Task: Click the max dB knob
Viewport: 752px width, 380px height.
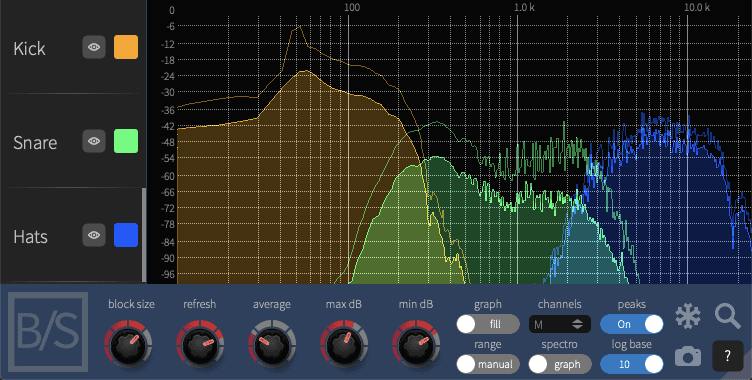Action: tap(343, 344)
